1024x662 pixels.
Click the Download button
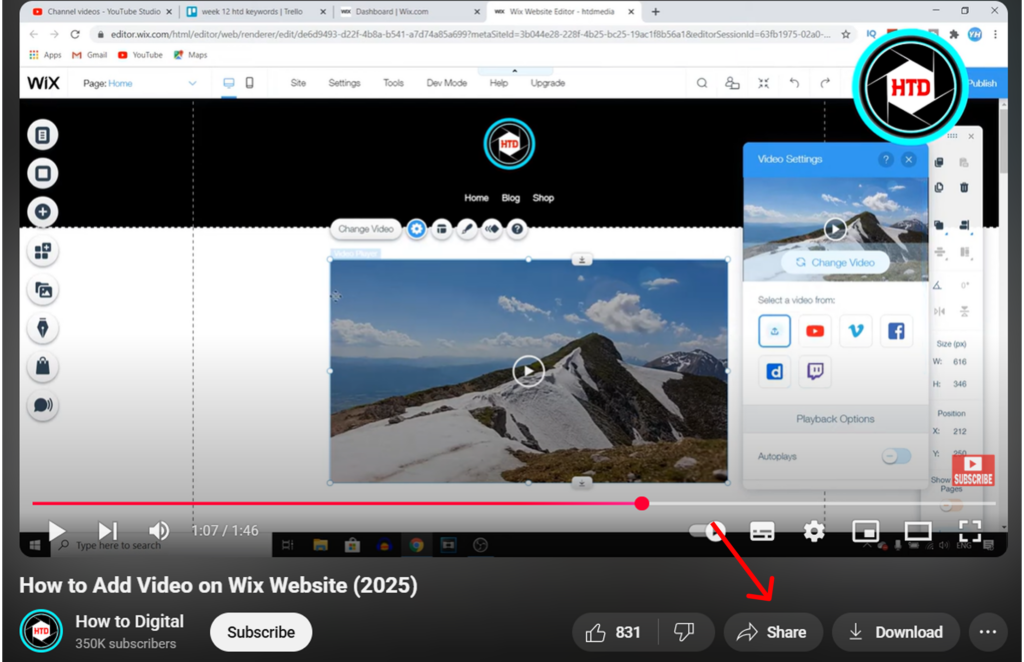[896, 632]
